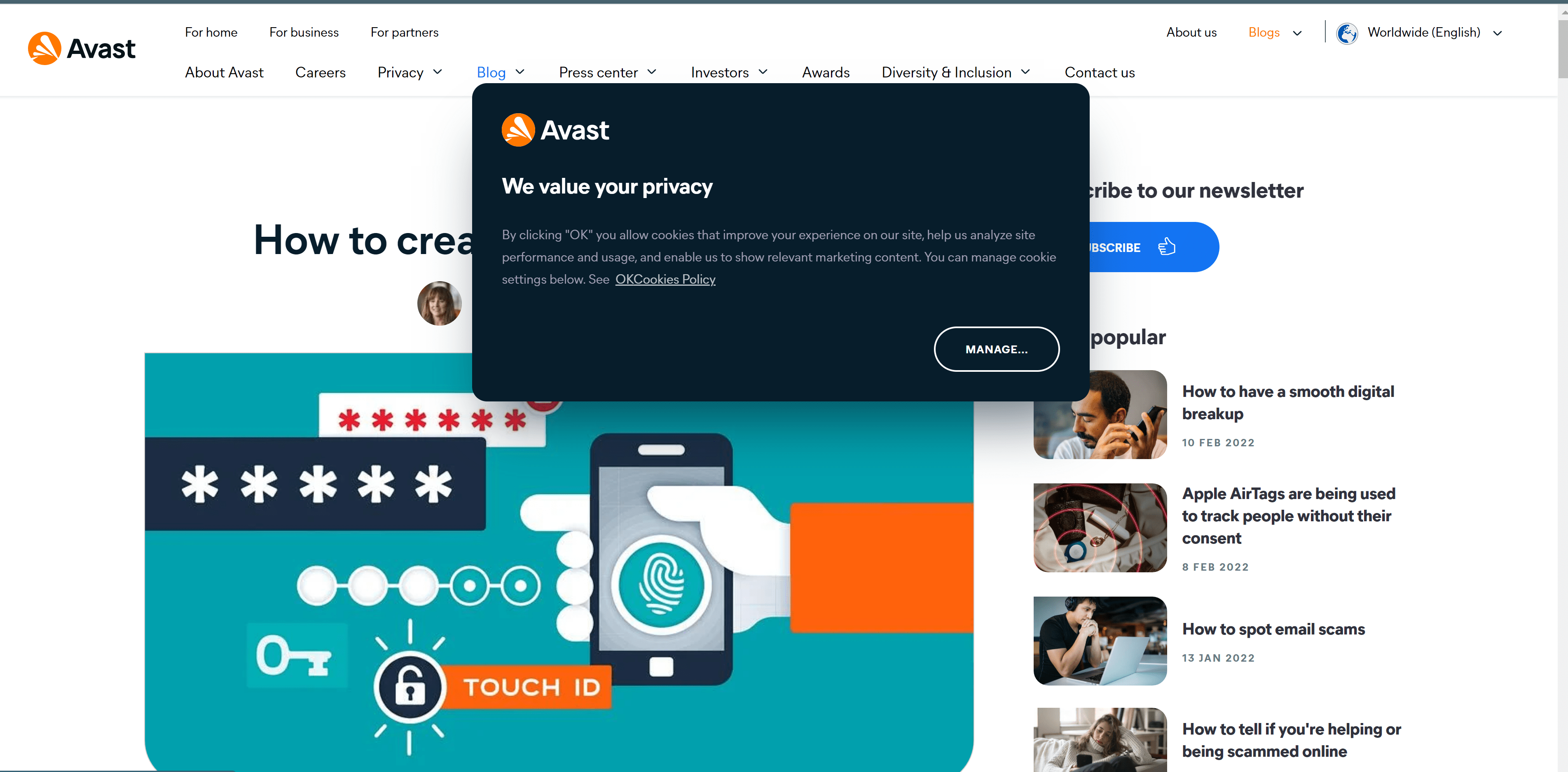Click the Contact us link

coord(1099,72)
